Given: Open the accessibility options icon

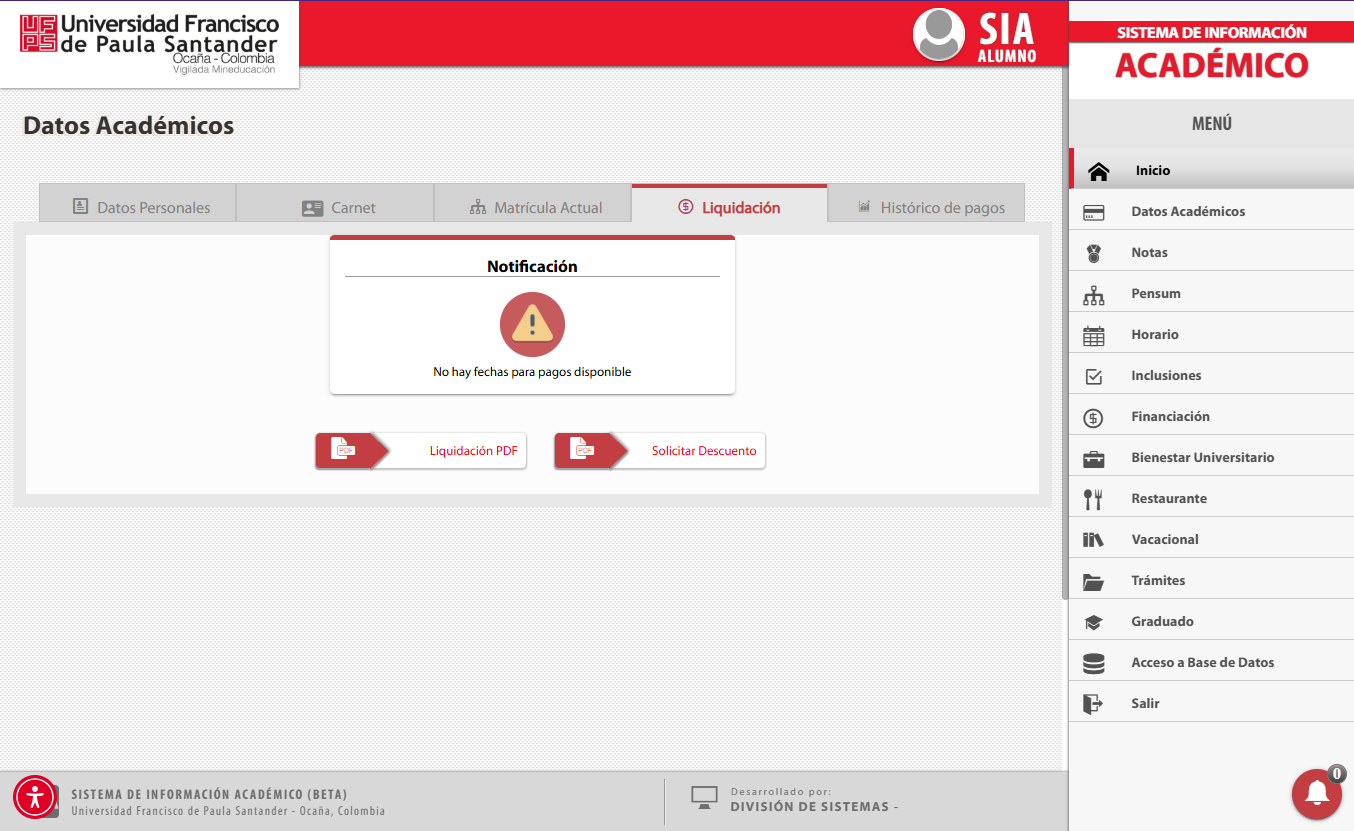Looking at the screenshot, I should pyautogui.click(x=36, y=797).
